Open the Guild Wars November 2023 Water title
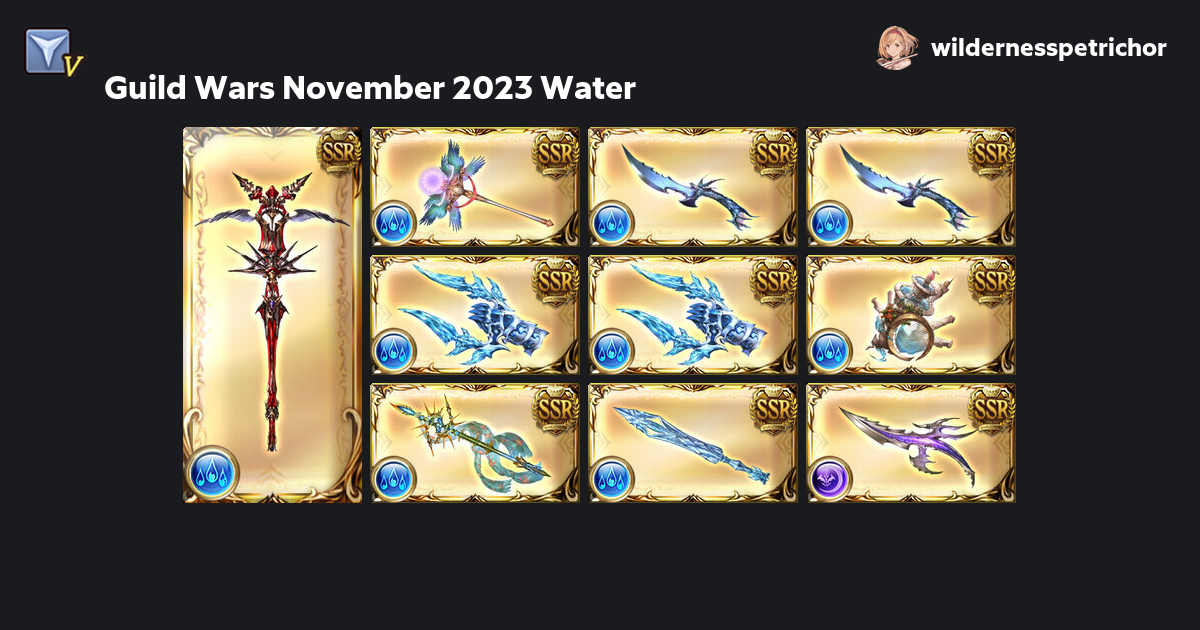Screen dimensions: 1200x630 tap(369, 88)
